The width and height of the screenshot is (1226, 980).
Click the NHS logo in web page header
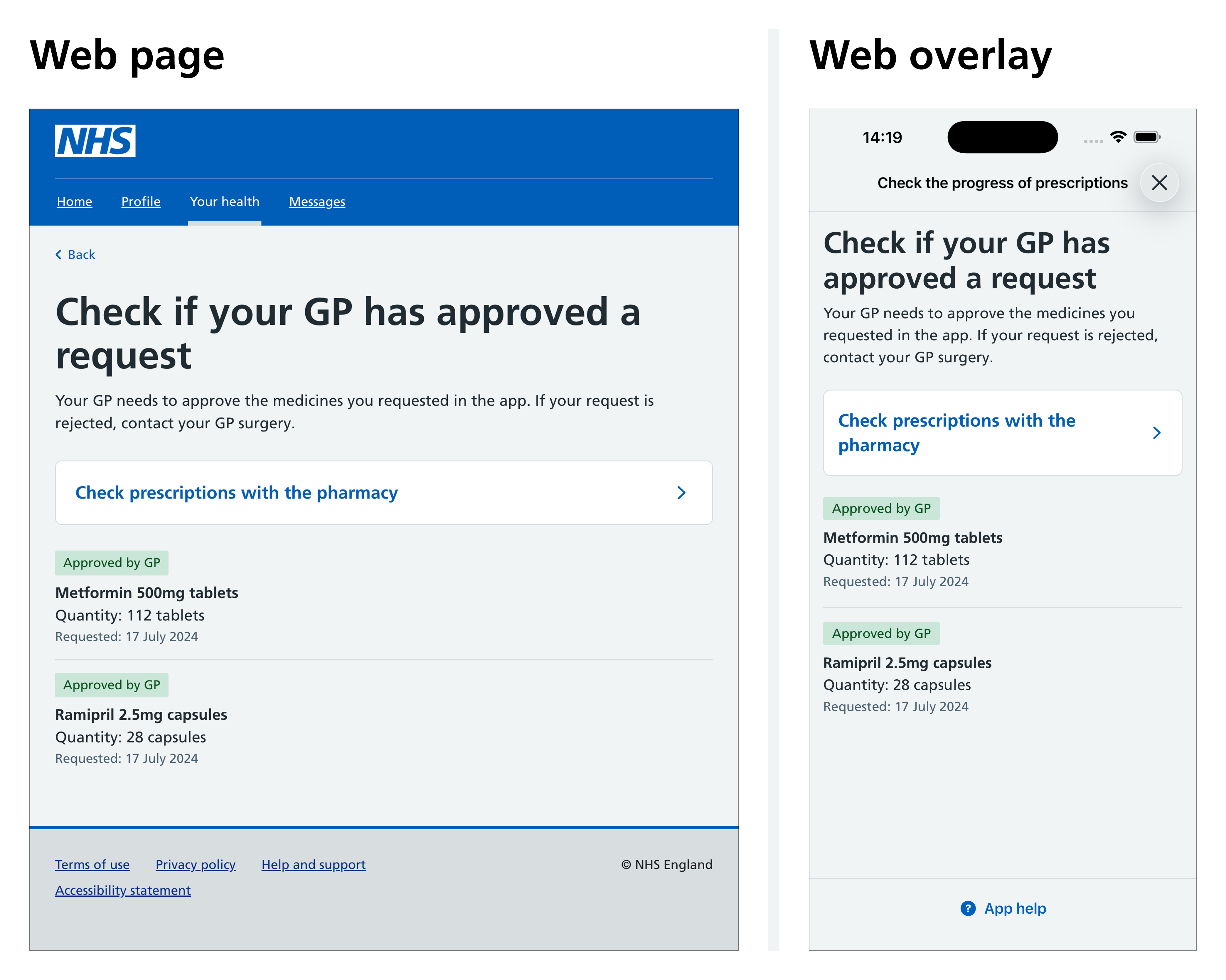(x=95, y=141)
